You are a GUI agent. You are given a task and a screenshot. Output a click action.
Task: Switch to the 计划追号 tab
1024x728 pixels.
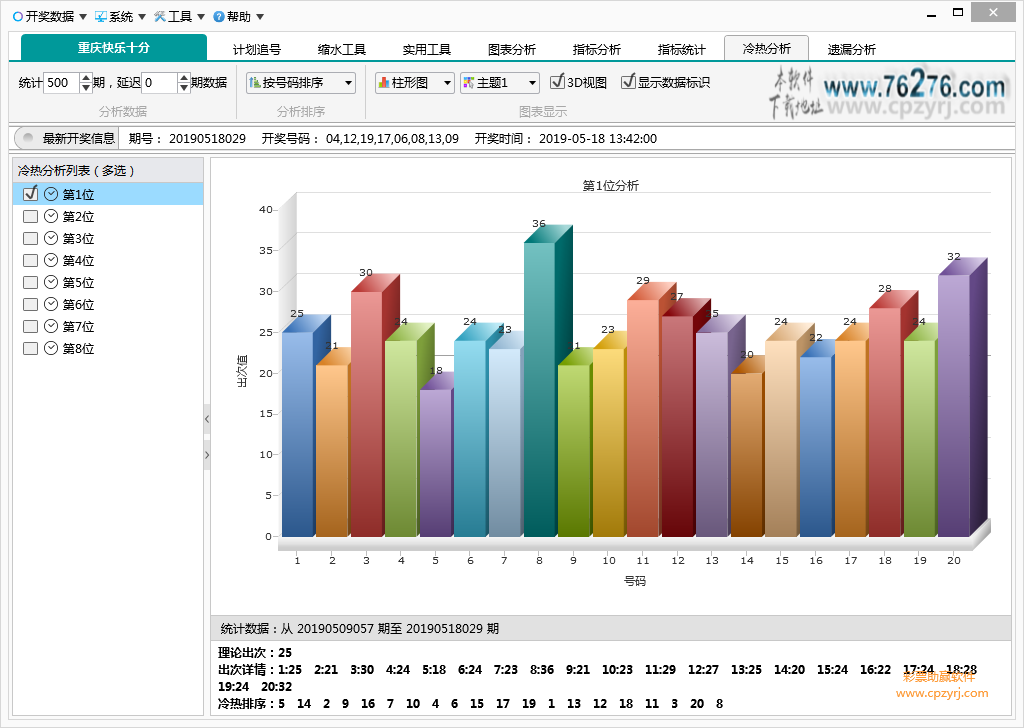coord(257,49)
